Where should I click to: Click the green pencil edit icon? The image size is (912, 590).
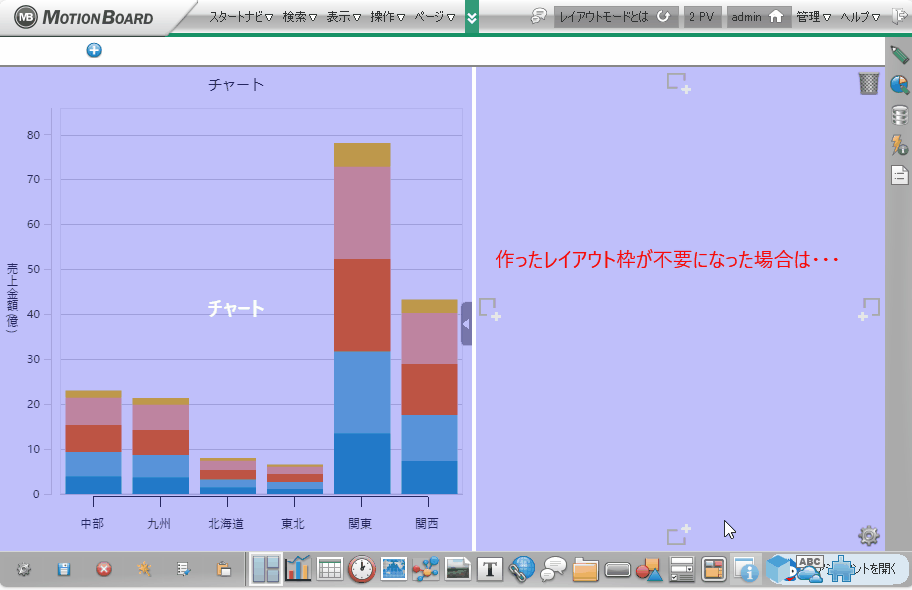click(x=899, y=55)
